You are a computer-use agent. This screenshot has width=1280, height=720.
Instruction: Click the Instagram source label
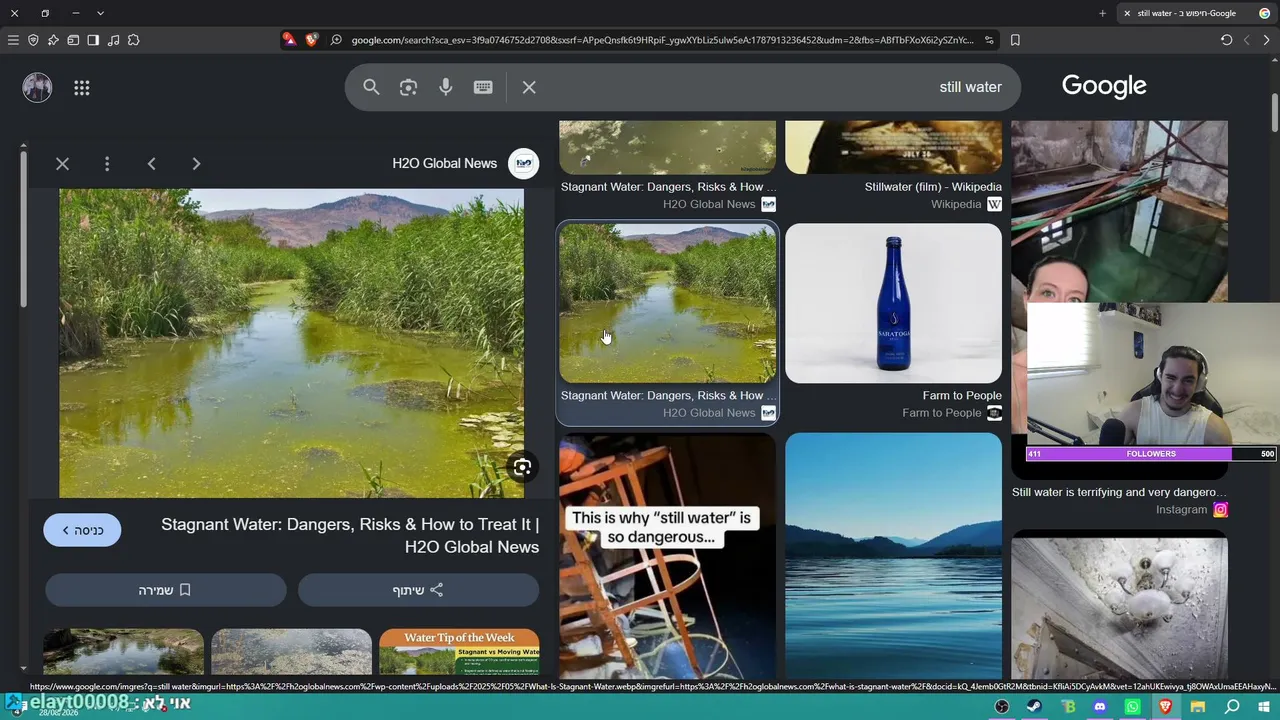pyautogui.click(x=1182, y=510)
